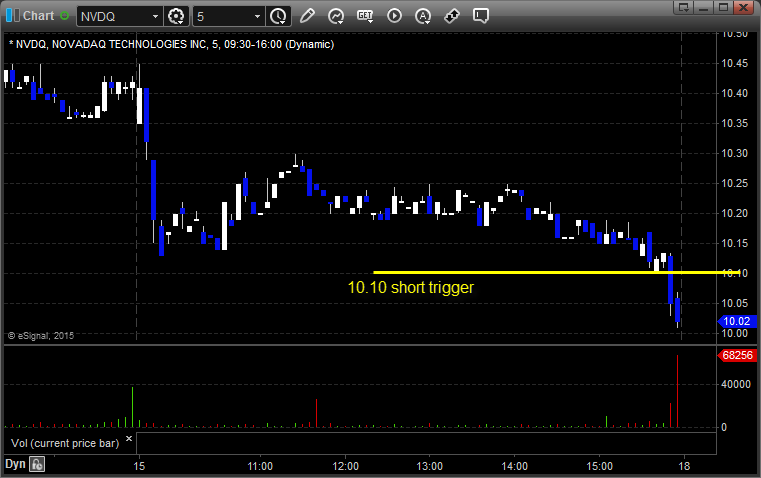Click the GET toolbar button
The height and width of the screenshot is (478, 761).
365,16
